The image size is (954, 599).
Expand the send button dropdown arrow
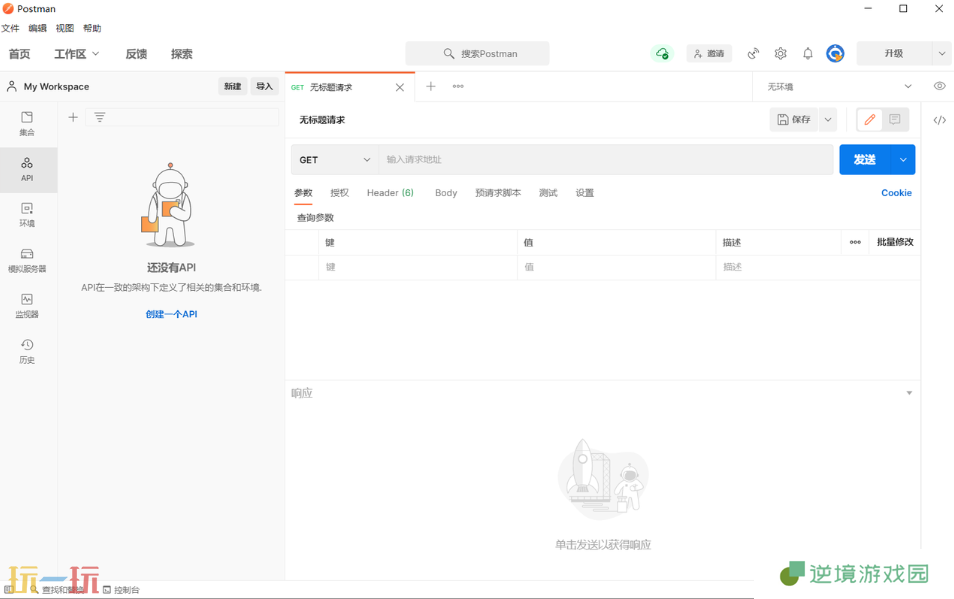coord(903,159)
